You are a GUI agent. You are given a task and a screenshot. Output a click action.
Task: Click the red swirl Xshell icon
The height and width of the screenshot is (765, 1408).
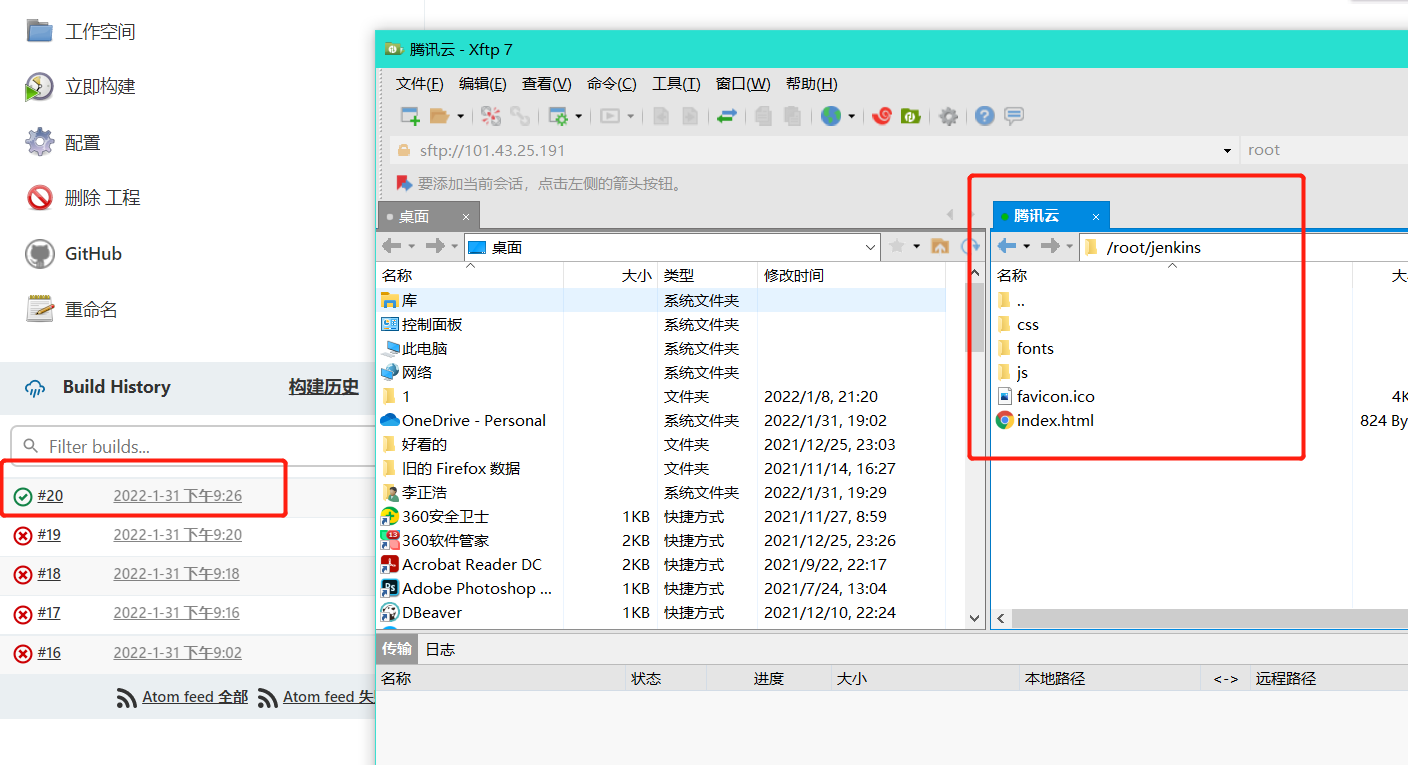tap(881, 116)
